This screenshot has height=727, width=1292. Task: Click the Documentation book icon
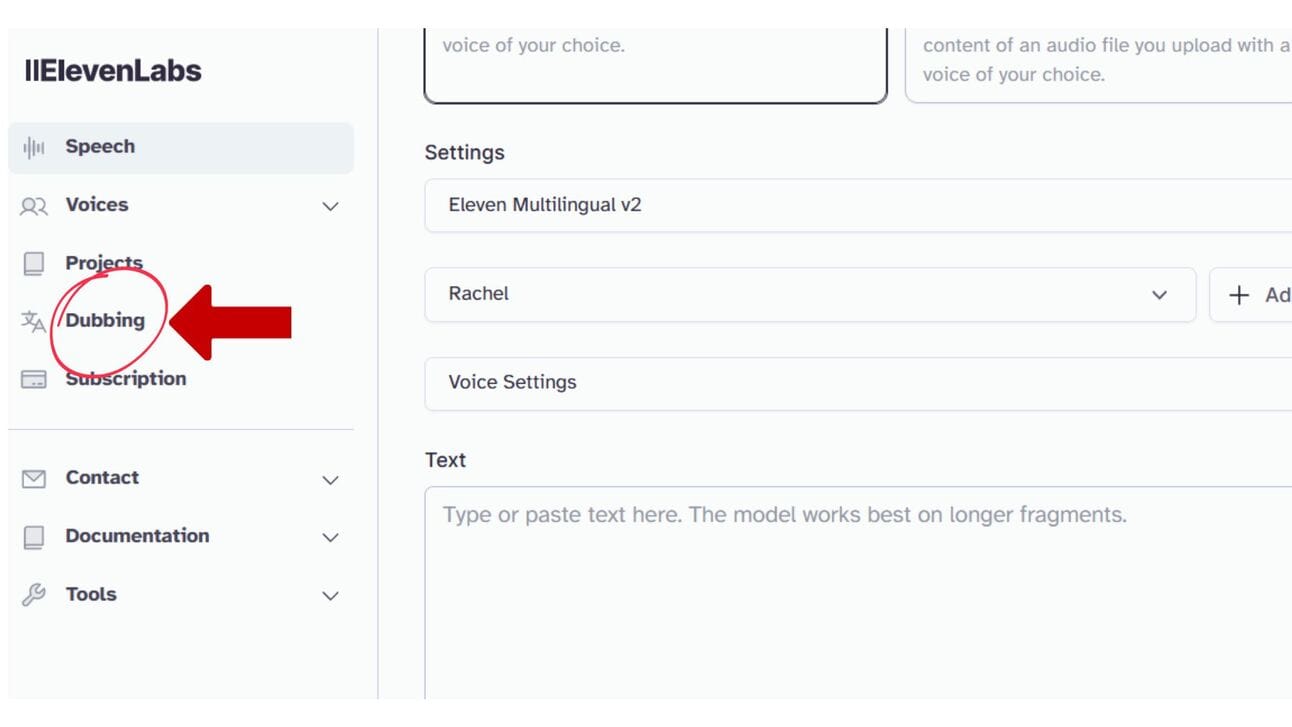(34, 537)
